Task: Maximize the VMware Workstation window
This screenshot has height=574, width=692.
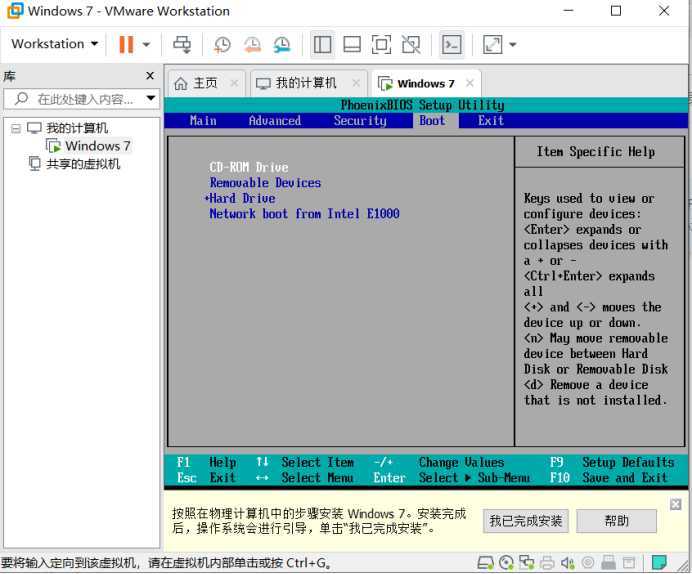Action: point(616,11)
